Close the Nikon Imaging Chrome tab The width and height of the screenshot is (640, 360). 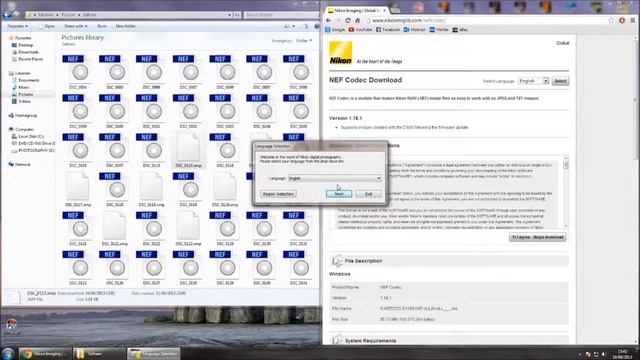[x=384, y=10]
